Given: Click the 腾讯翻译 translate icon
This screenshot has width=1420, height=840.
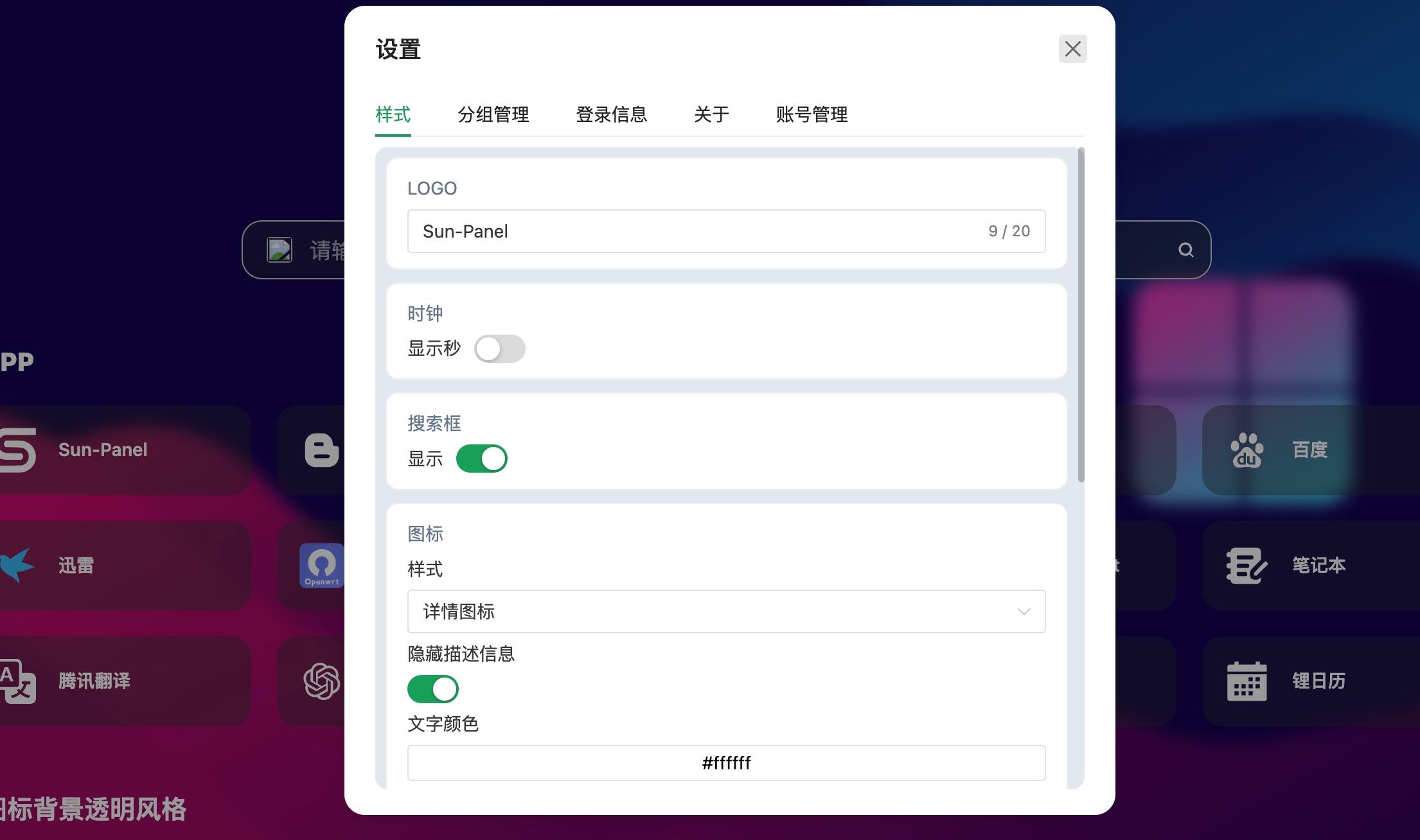Looking at the screenshot, I should tap(17, 681).
